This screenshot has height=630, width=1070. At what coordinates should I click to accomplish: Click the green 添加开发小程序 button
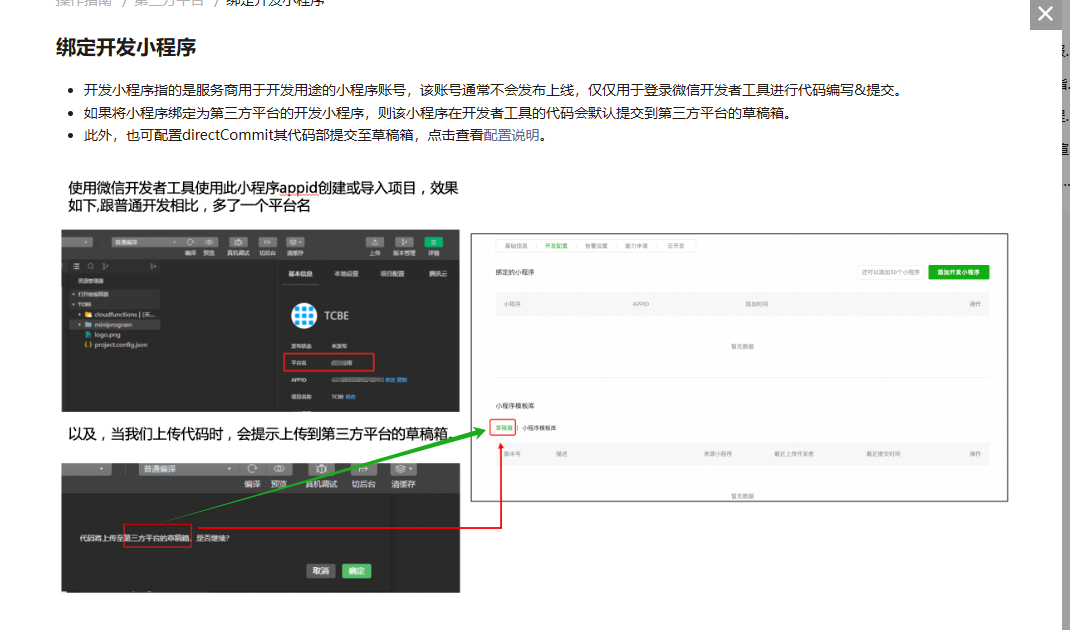(959, 272)
